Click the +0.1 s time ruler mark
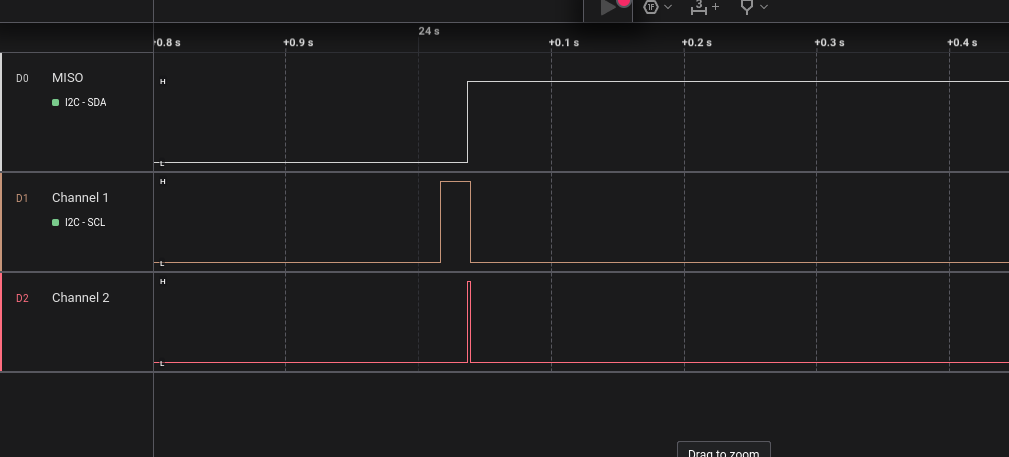 click(564, 42)
